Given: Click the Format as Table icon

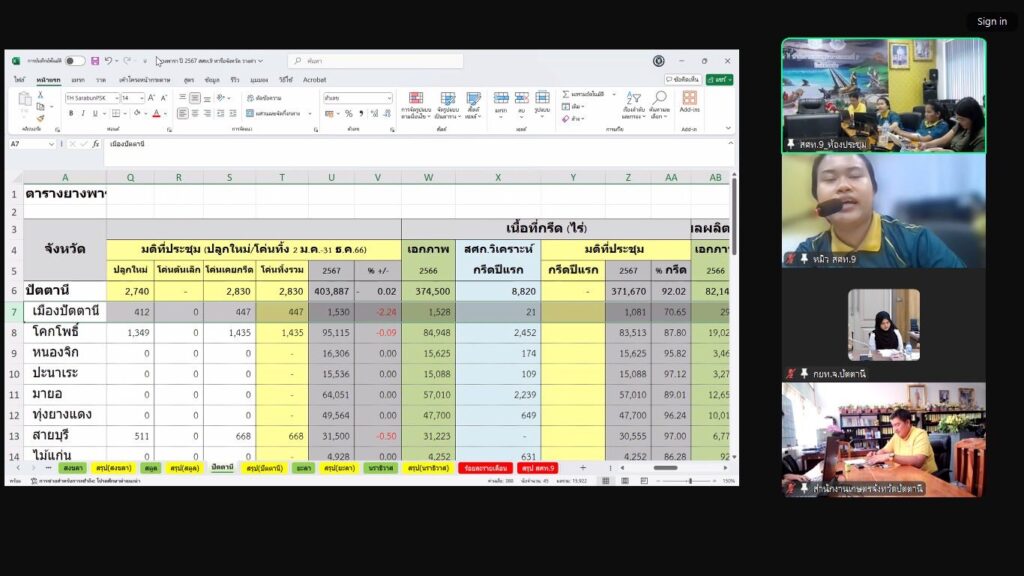Looking at the screenshot, I should 447,98.
